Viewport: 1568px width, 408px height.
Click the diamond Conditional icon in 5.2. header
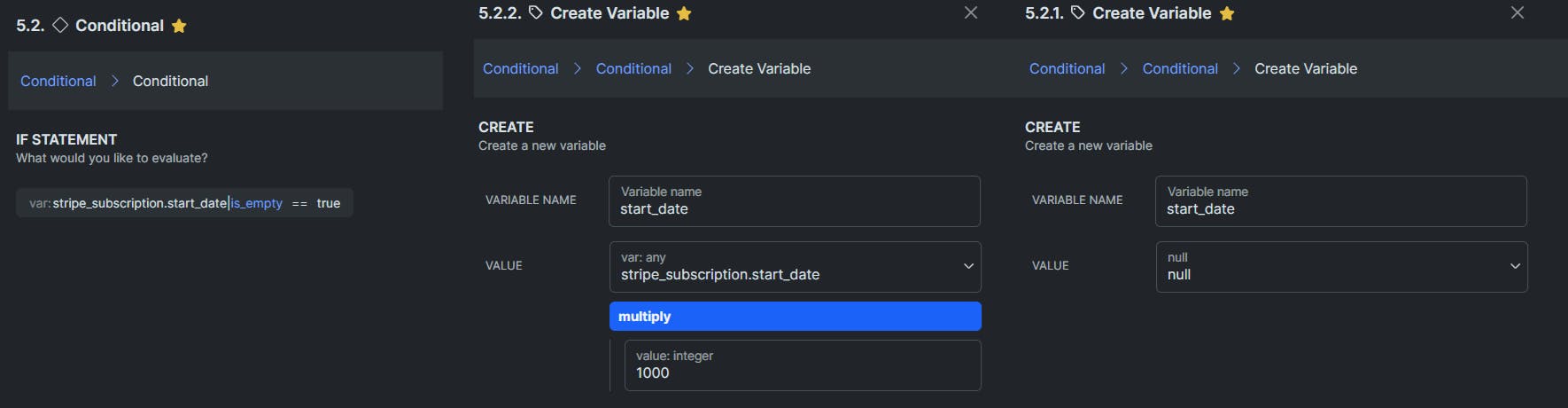tap(60, 25)
